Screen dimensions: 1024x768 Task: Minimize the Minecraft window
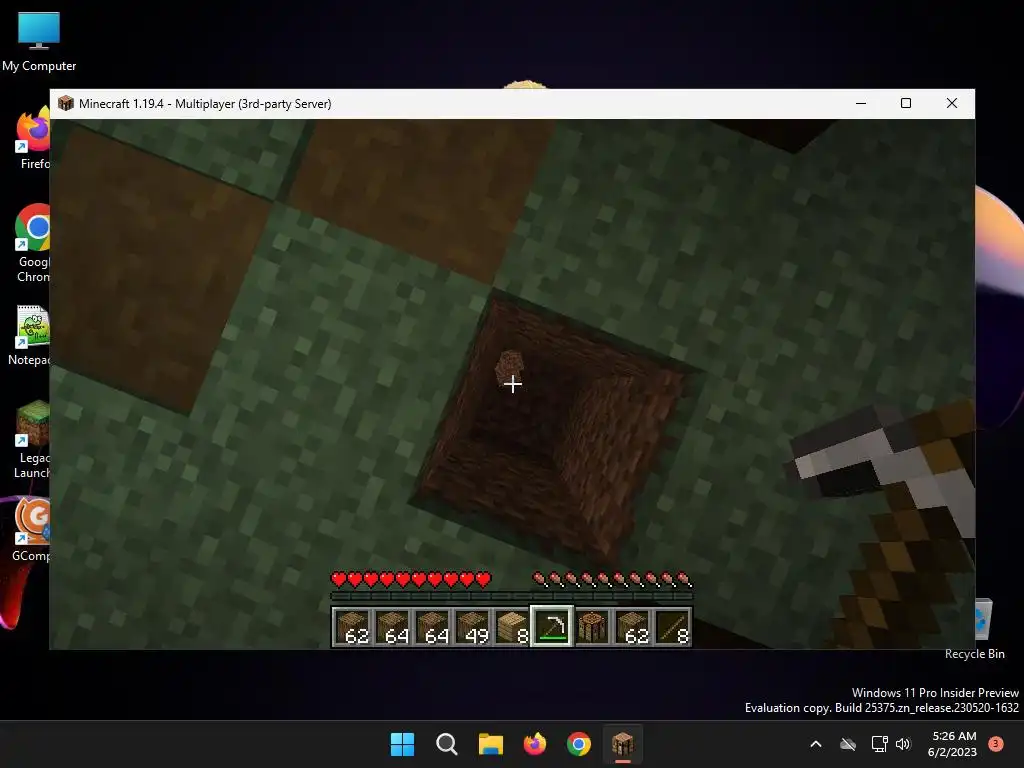tap(861, 103)
